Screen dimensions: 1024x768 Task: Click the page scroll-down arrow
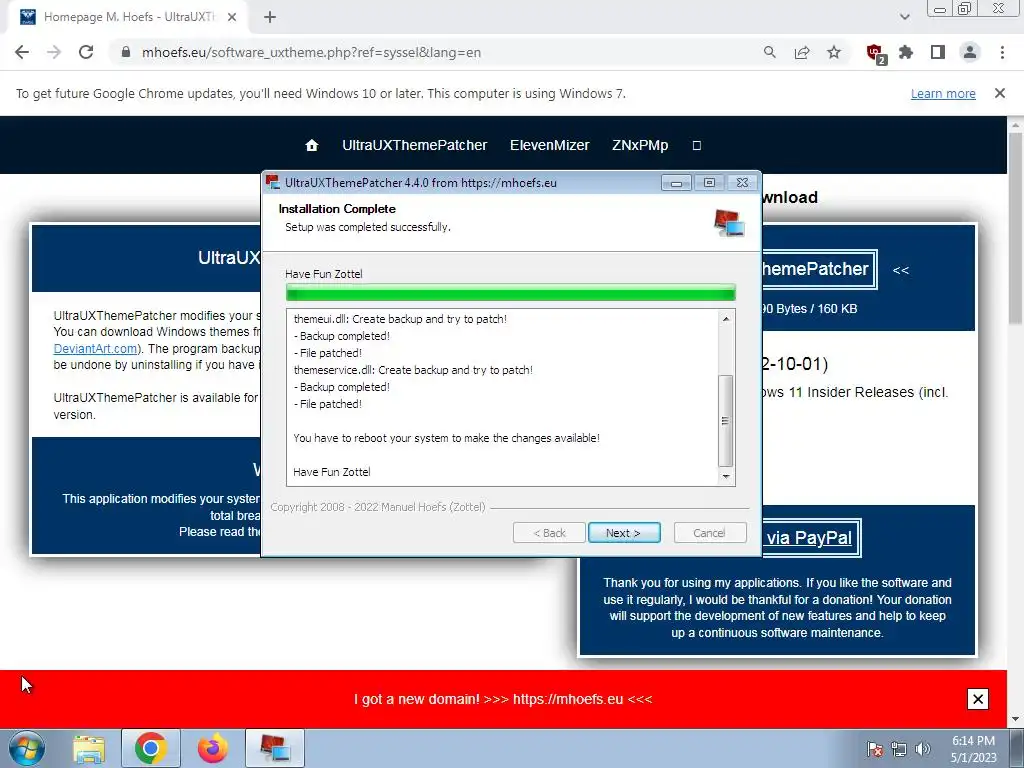click(x=1016, y=720)
